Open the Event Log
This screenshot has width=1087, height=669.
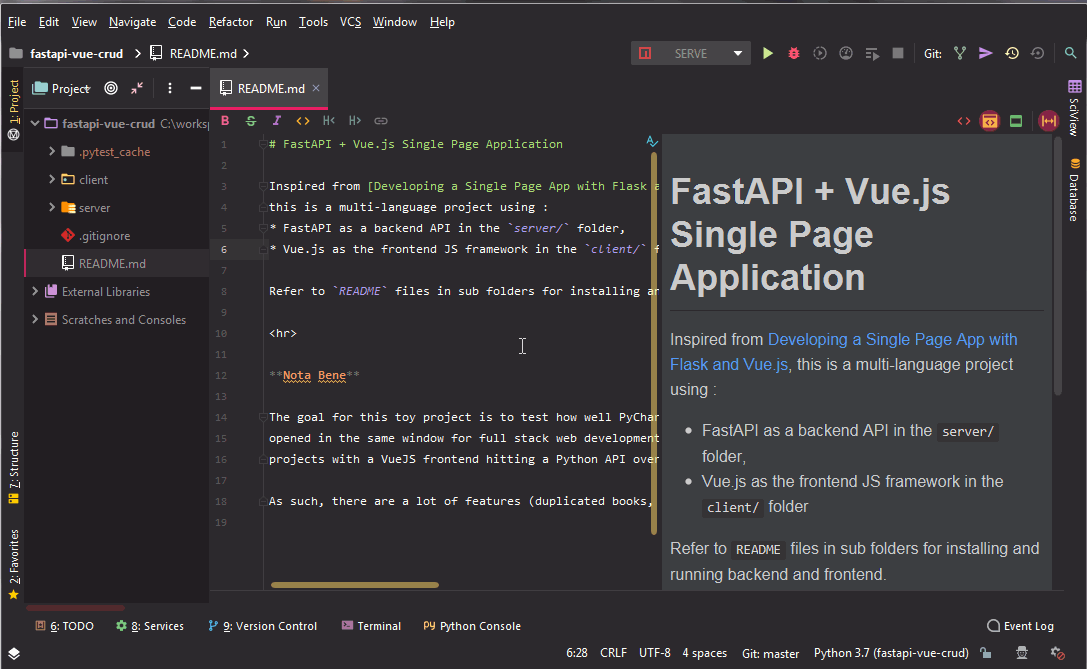click(x=1020, y=626)
